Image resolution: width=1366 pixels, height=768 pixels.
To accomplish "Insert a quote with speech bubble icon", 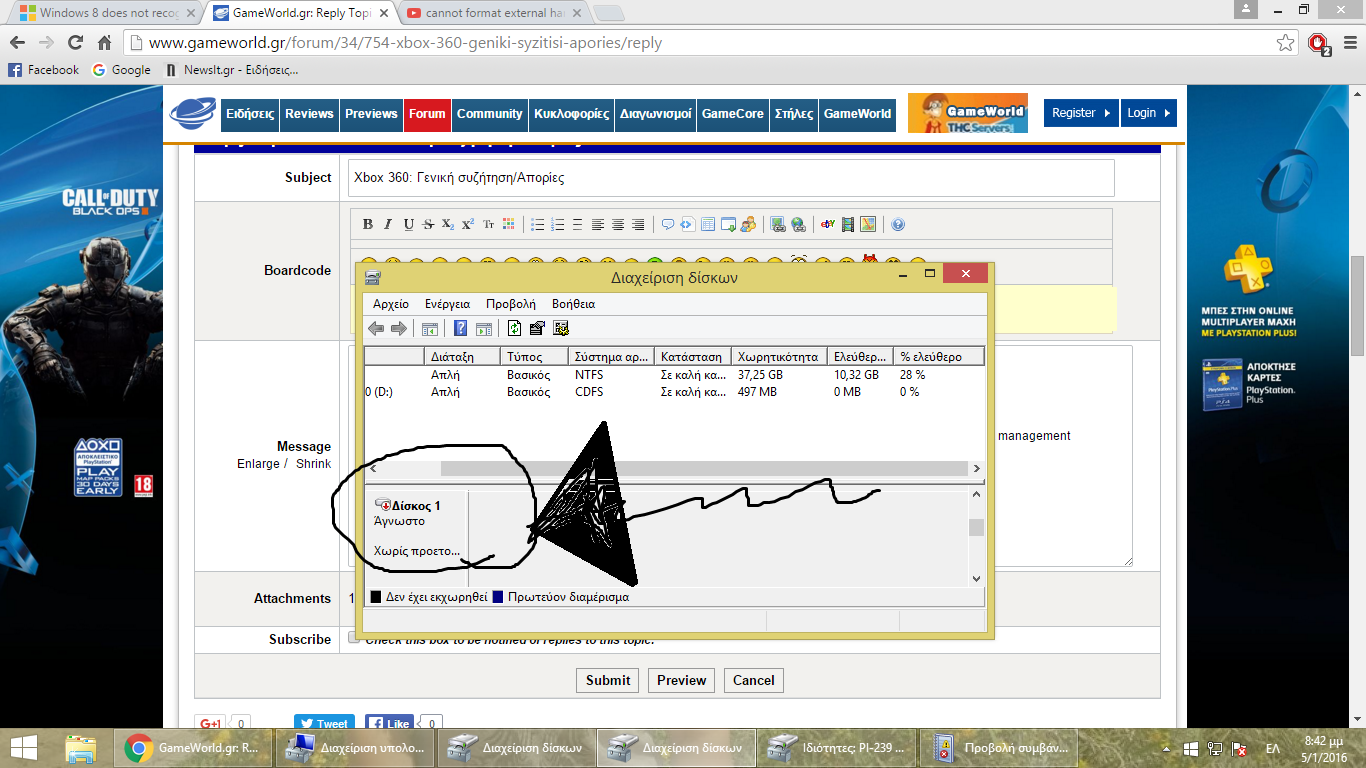I will (667, 225).
